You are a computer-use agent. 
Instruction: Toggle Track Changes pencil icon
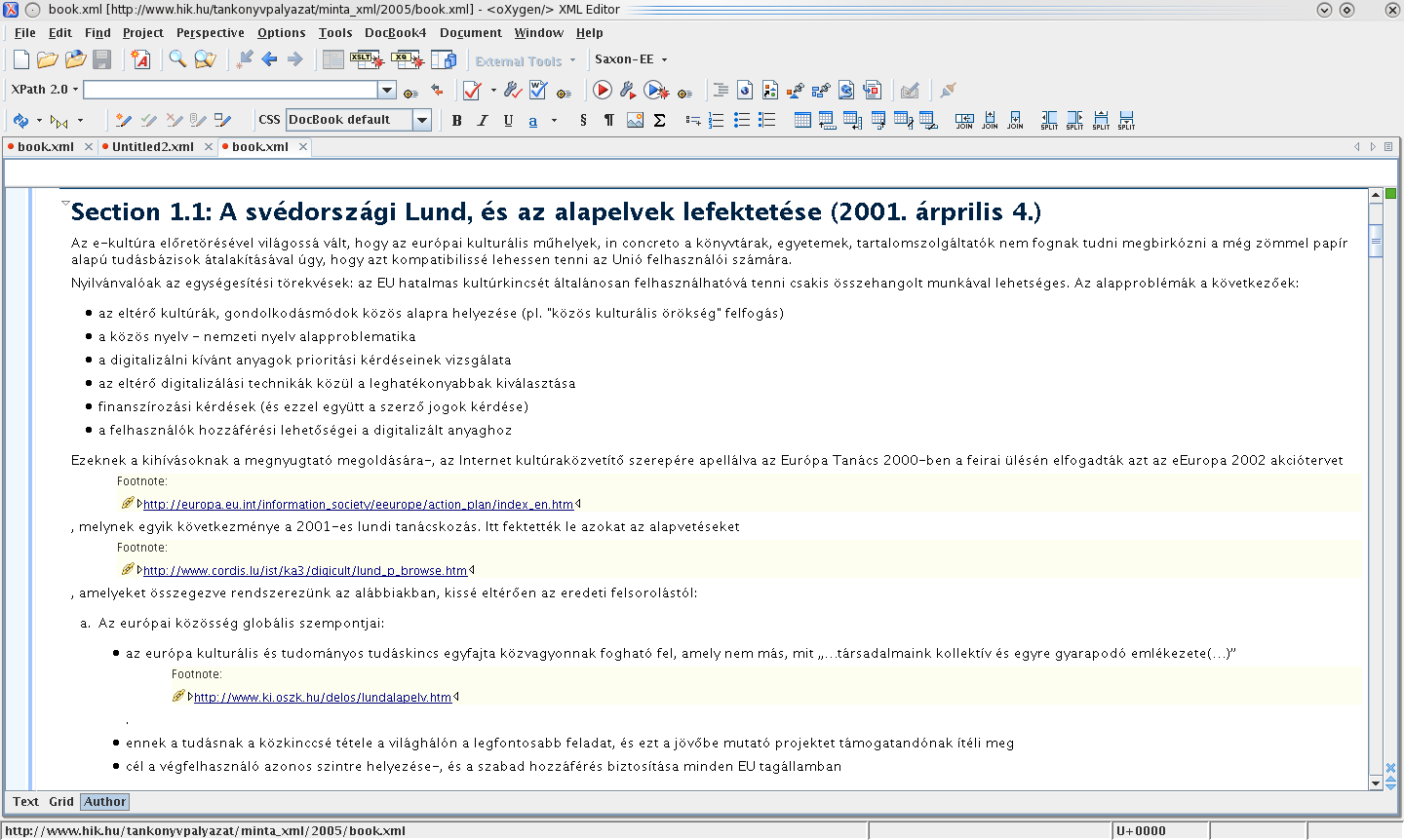pyautogui.click(x=123, y=121)
